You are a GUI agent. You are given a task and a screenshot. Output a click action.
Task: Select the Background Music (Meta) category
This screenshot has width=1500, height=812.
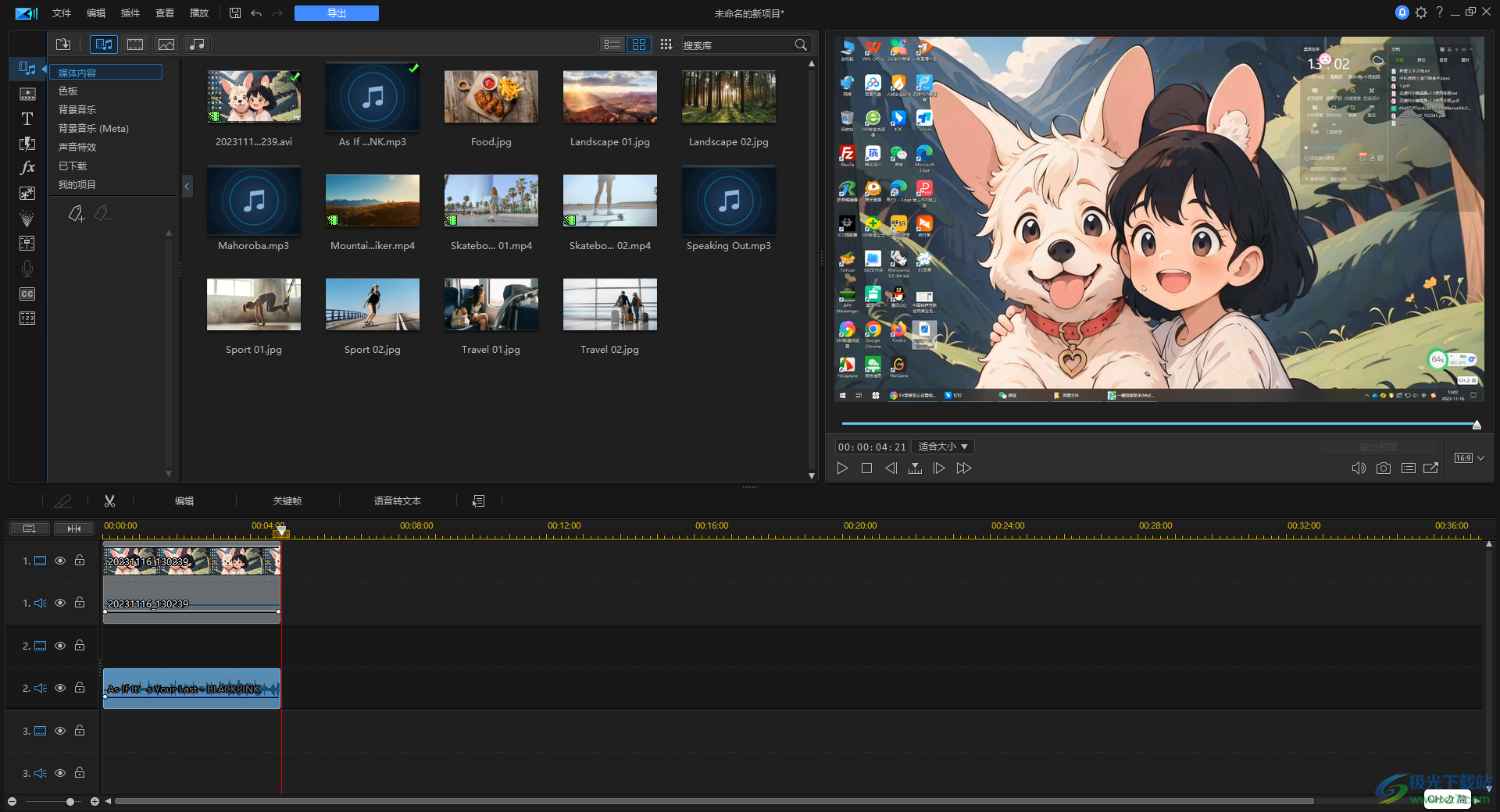coord(94,129)
